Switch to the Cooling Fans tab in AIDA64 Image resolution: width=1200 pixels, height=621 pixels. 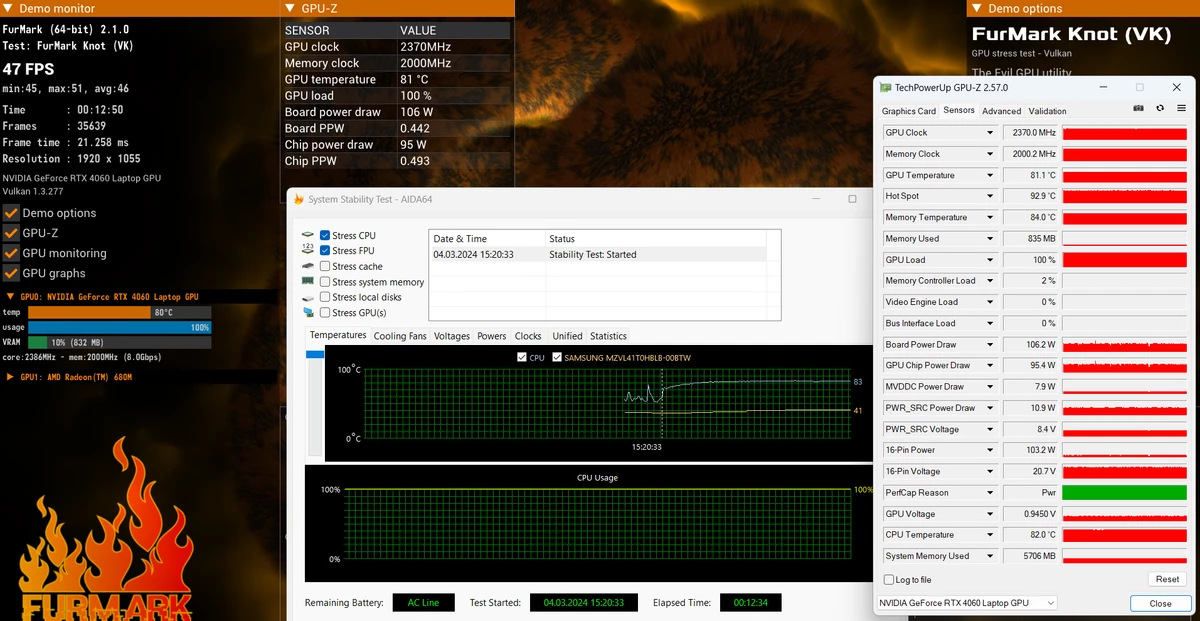pyautogui.click(x=400, y=336)
